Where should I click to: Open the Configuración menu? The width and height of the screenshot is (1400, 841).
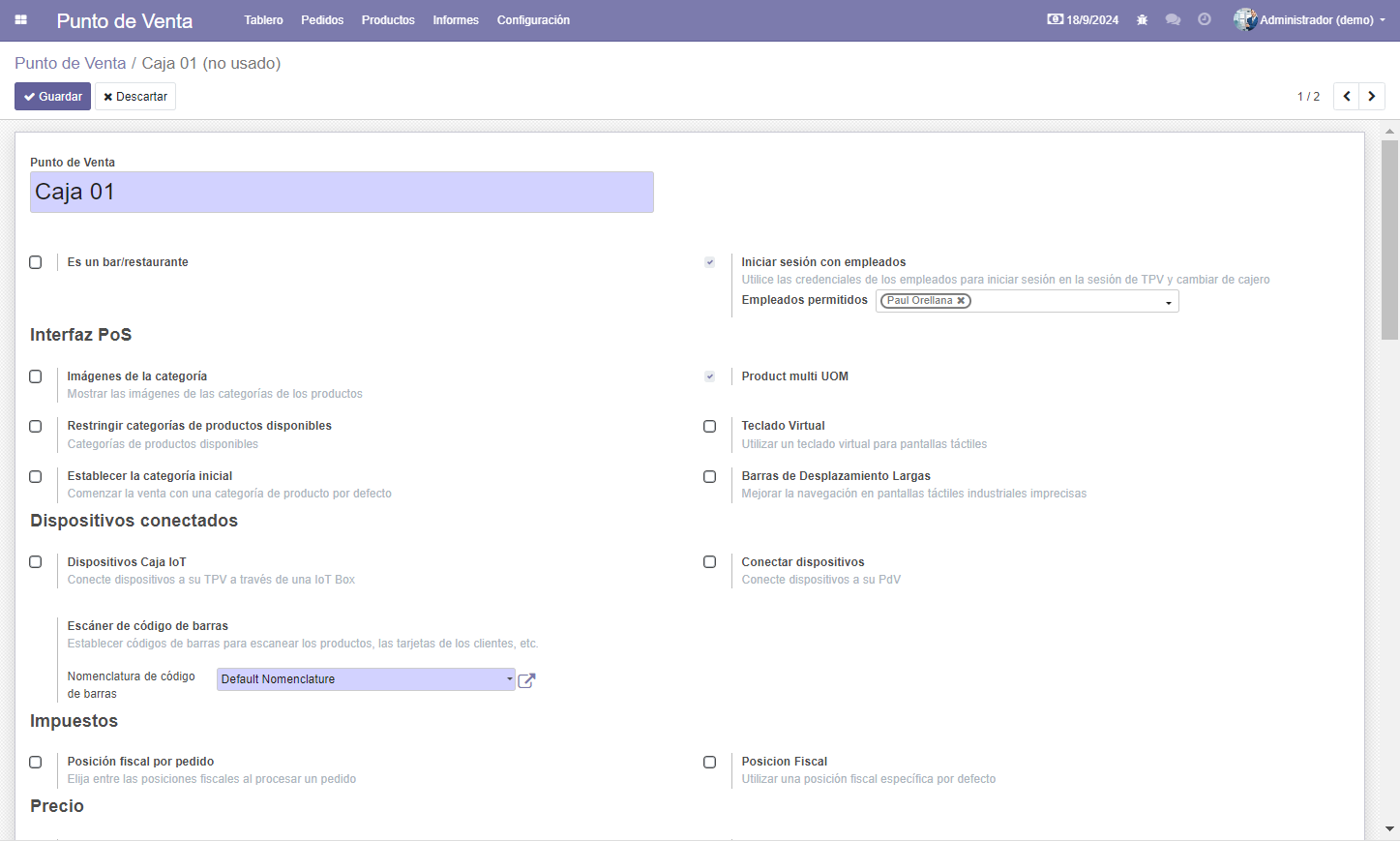[x=533, y=20]
